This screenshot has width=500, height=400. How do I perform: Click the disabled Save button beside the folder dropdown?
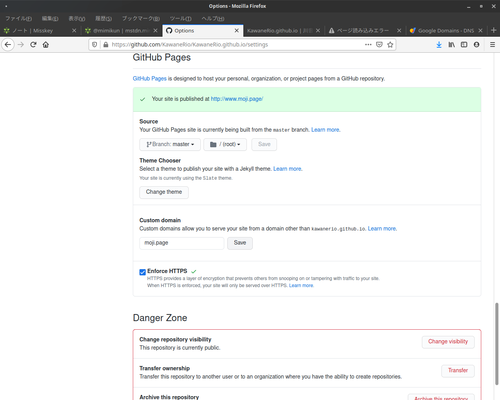pos(264,144)
